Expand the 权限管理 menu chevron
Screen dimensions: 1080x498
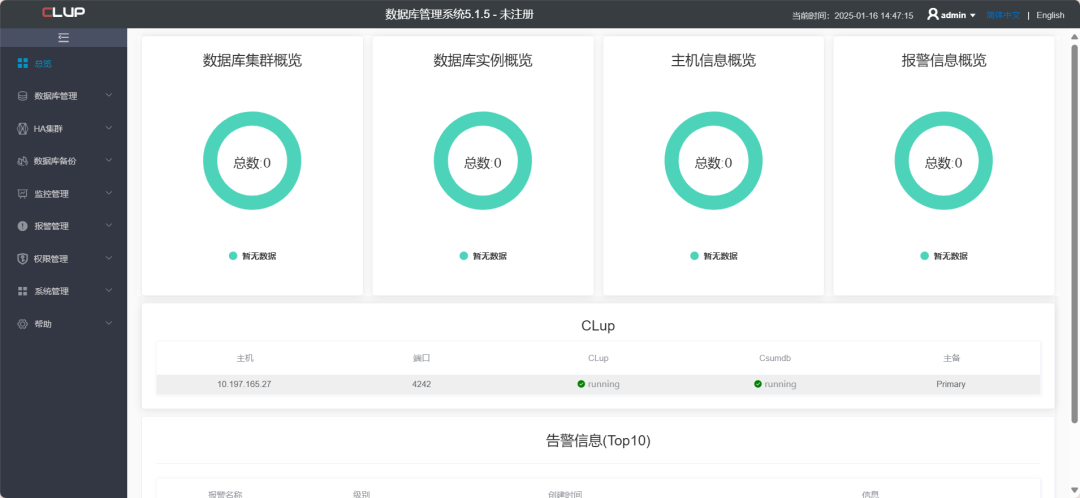click(109, 258)
